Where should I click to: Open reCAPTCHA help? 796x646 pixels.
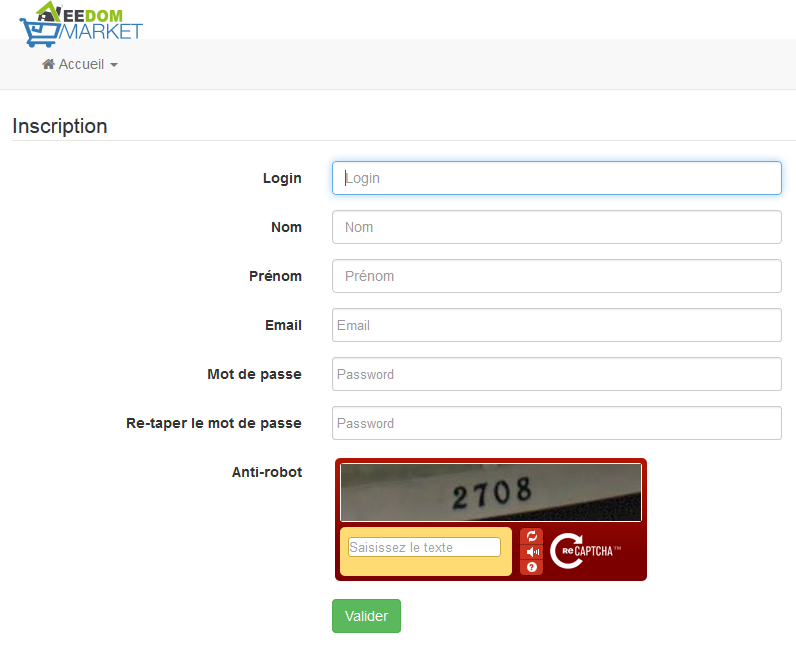[x=532, y=567]
